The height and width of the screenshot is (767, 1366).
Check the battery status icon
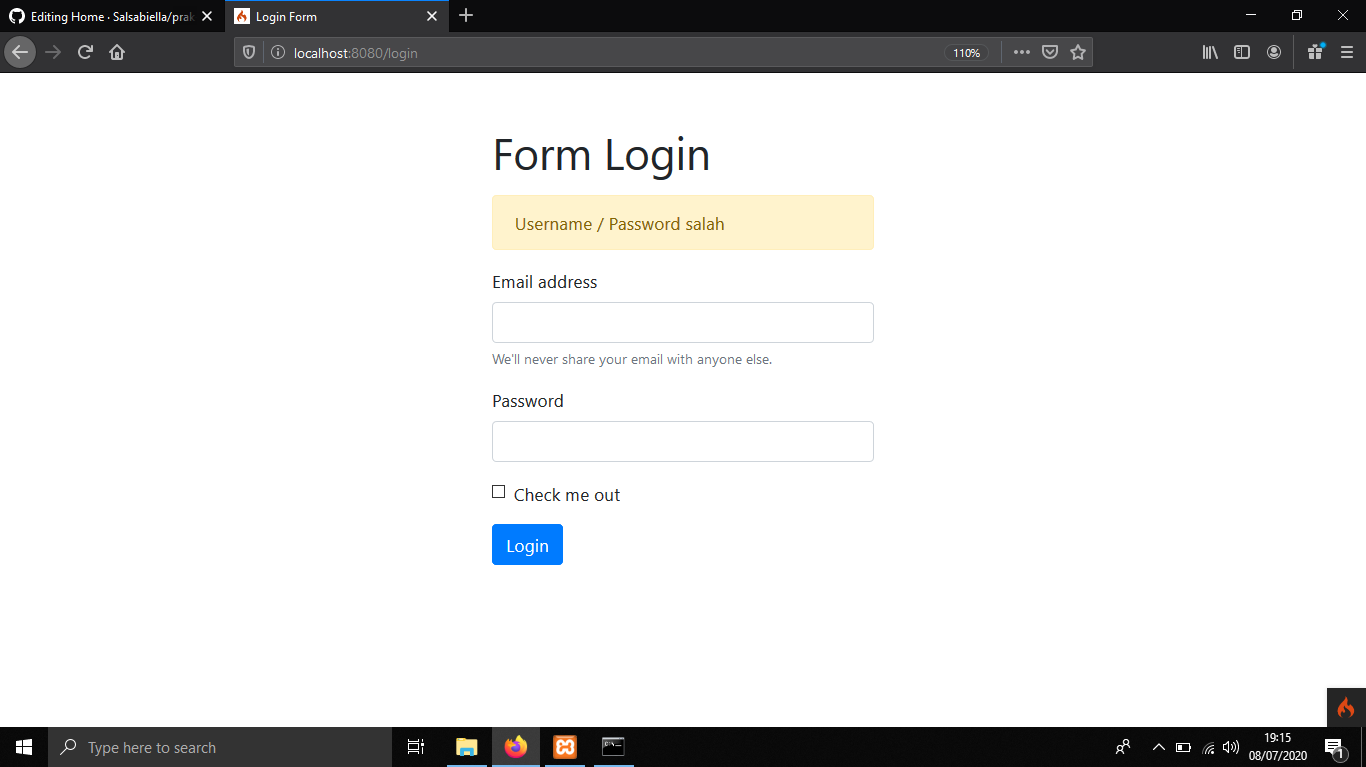[1183, 747]
